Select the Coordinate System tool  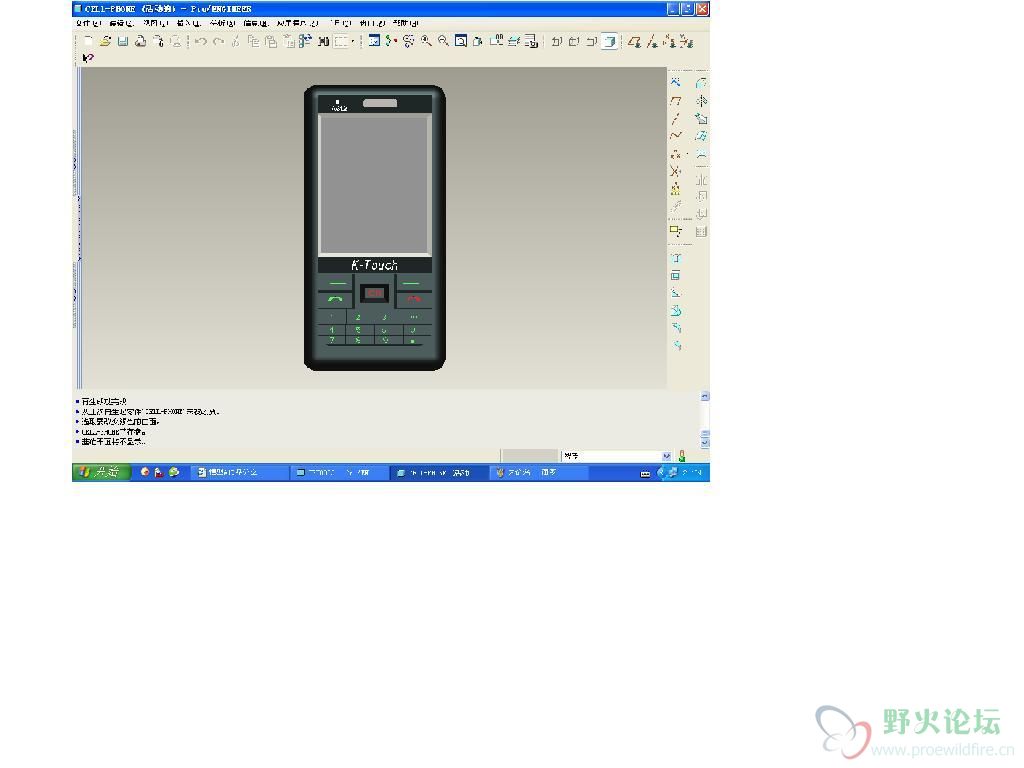pyautogui.click(x=675, y=171)
